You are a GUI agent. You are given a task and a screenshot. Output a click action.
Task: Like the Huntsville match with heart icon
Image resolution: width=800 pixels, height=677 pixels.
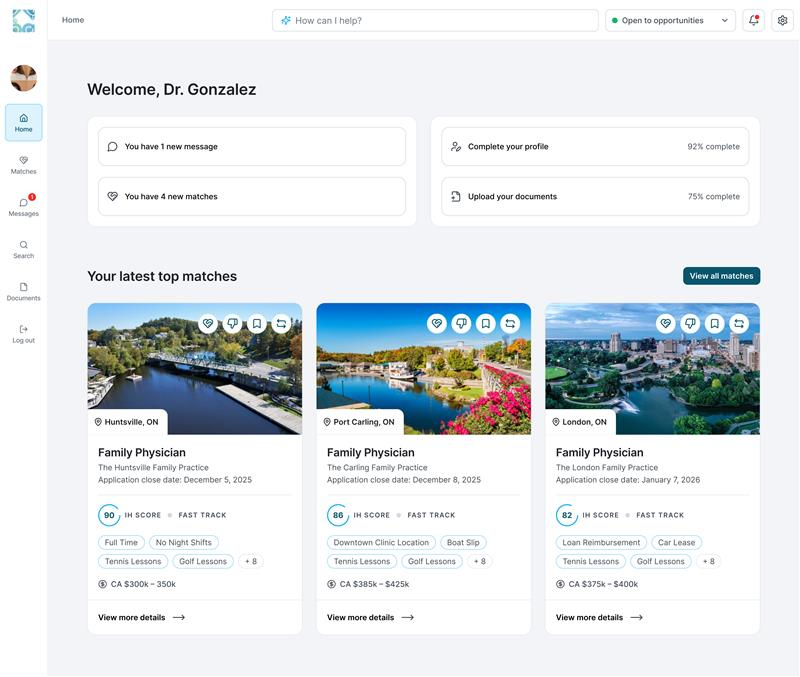point(208,323)
